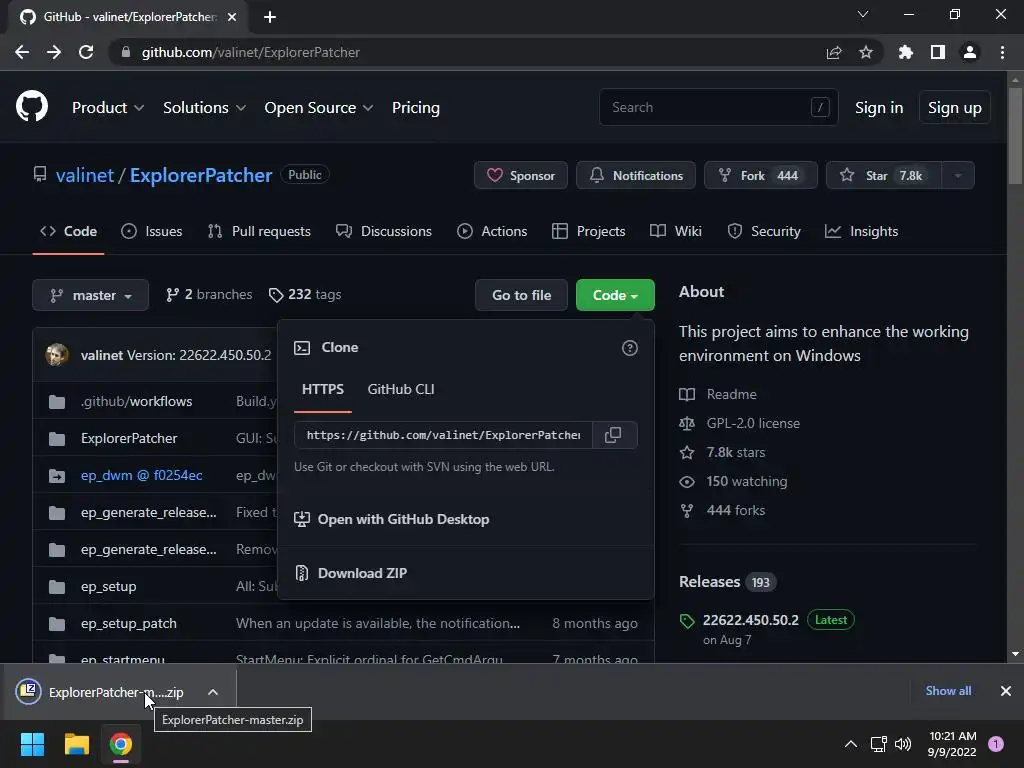The width and height of the screenshot is (1024, 768).
Task: Click the Notifications button
Action: point(635,175)
